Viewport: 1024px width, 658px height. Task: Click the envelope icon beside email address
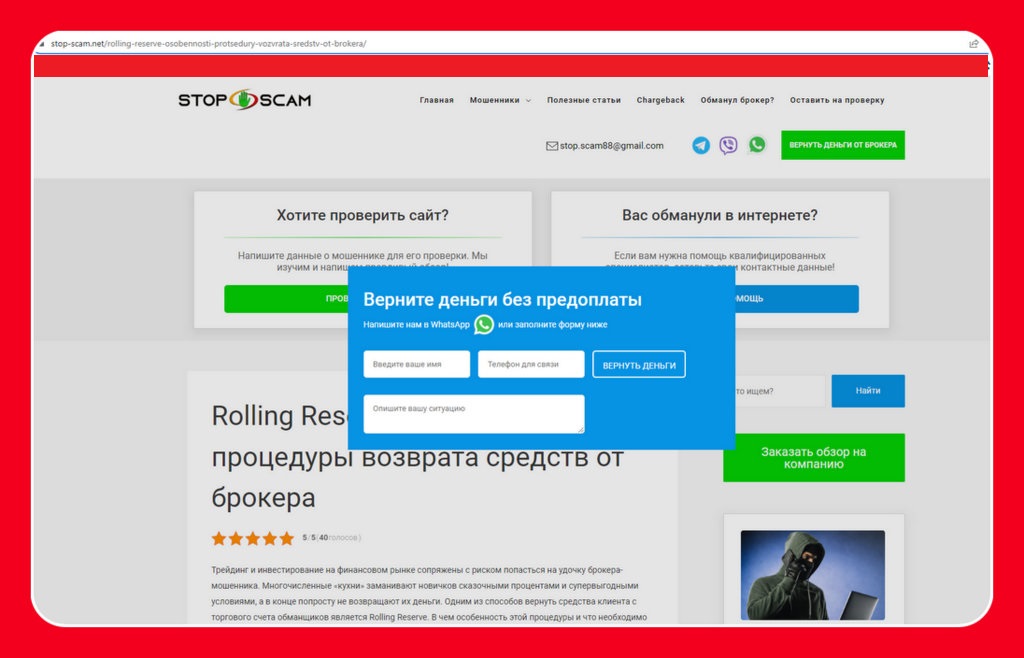[551, 146]
